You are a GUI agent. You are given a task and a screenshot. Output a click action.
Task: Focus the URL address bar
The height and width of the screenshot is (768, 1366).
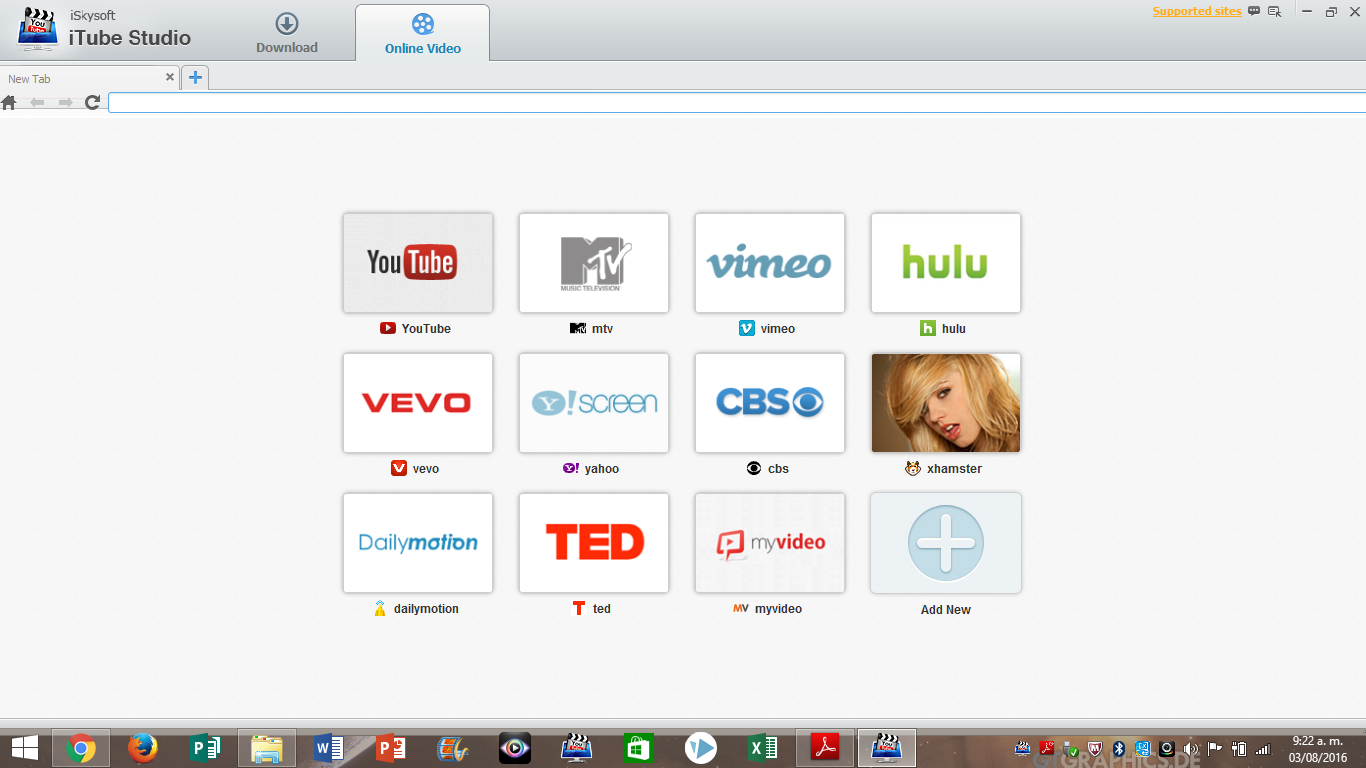(737, 103)
